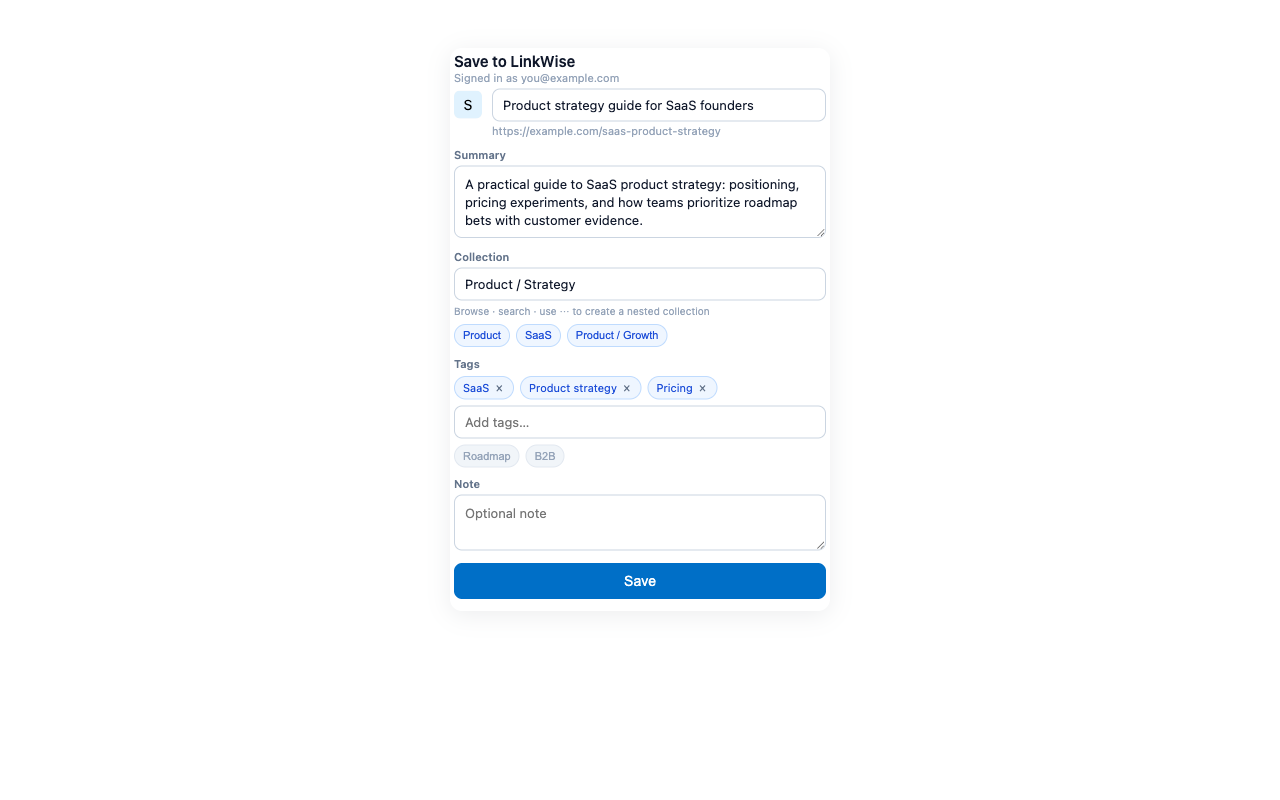Screen dimensions: 1280x800
Task: Select the suggested Product collection chip
Action: [x=482, y=335]
